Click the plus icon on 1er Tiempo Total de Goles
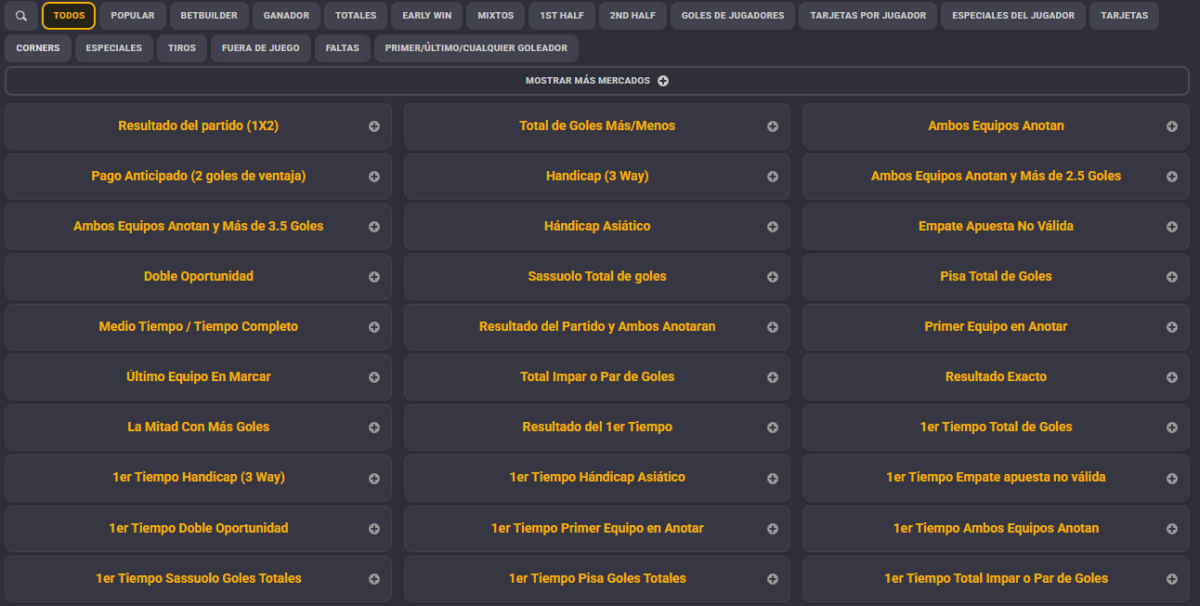Image resolution: width=1200 pixels, height=606 pixels. tap(1172, 427)
